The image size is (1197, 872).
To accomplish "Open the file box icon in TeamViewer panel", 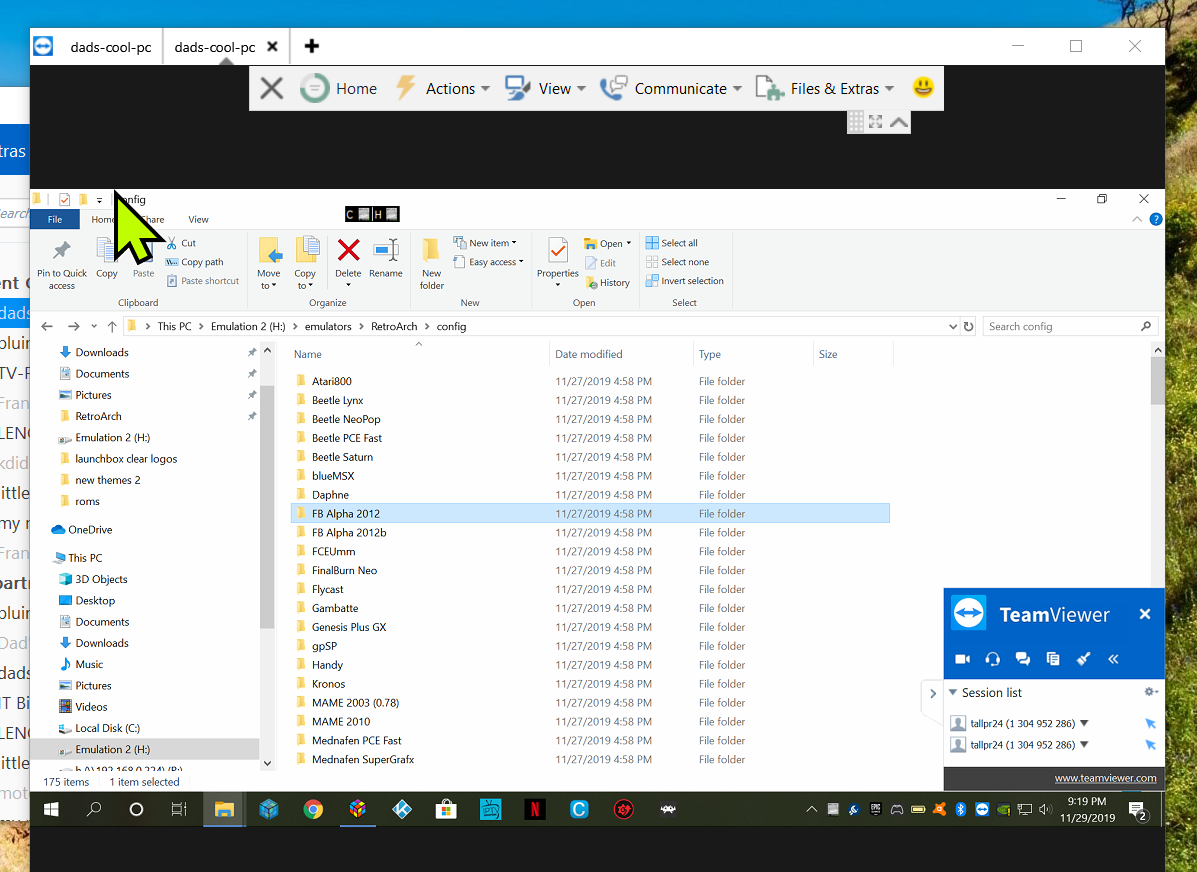I will coord(1053,659).
